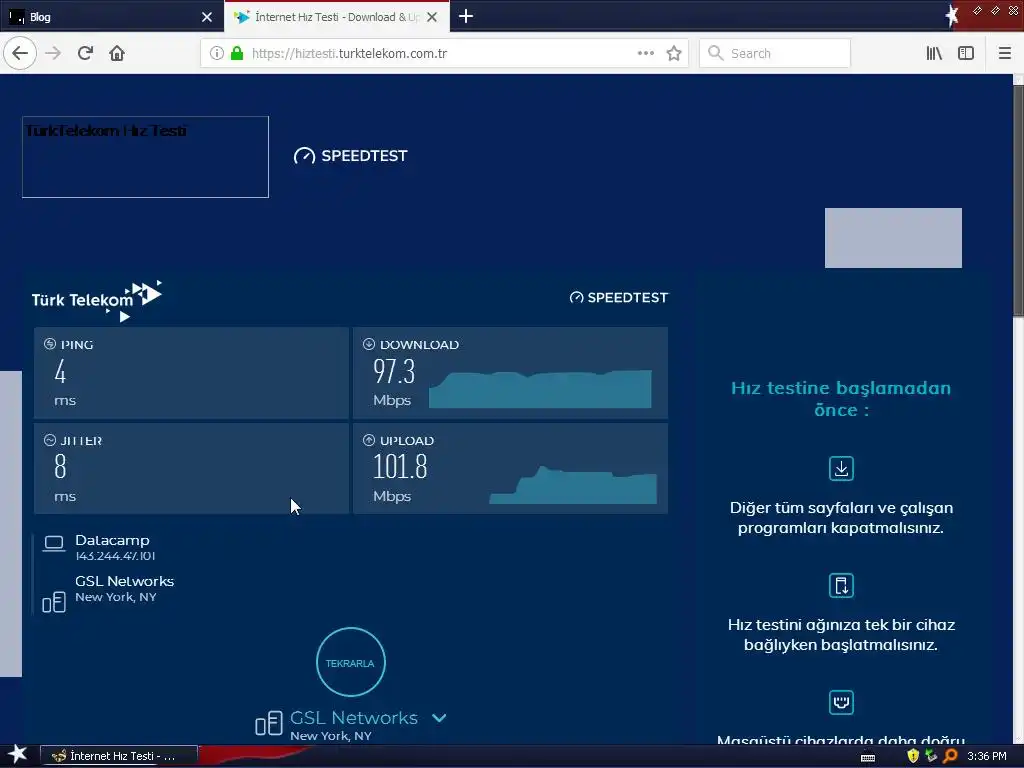1024x768 pixels.
Task: Click the PING result icon
Action: tap(50, 344)
